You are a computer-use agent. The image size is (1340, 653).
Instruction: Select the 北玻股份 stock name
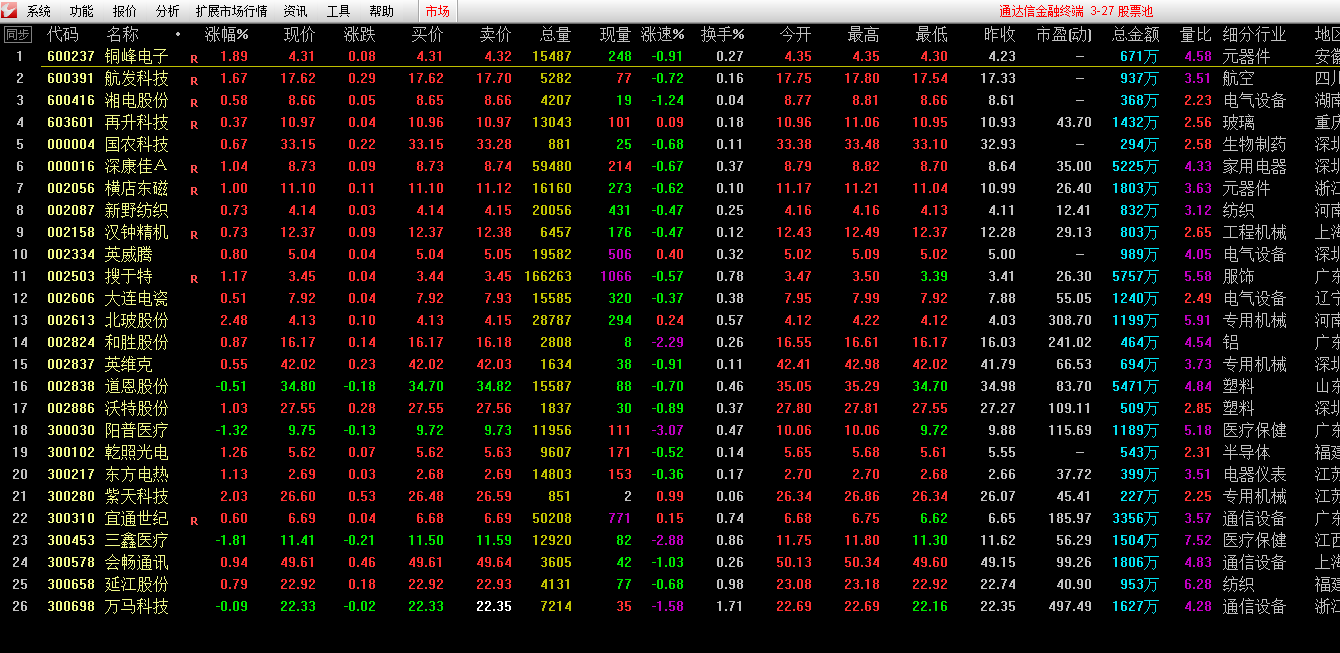tap(137, 320)
